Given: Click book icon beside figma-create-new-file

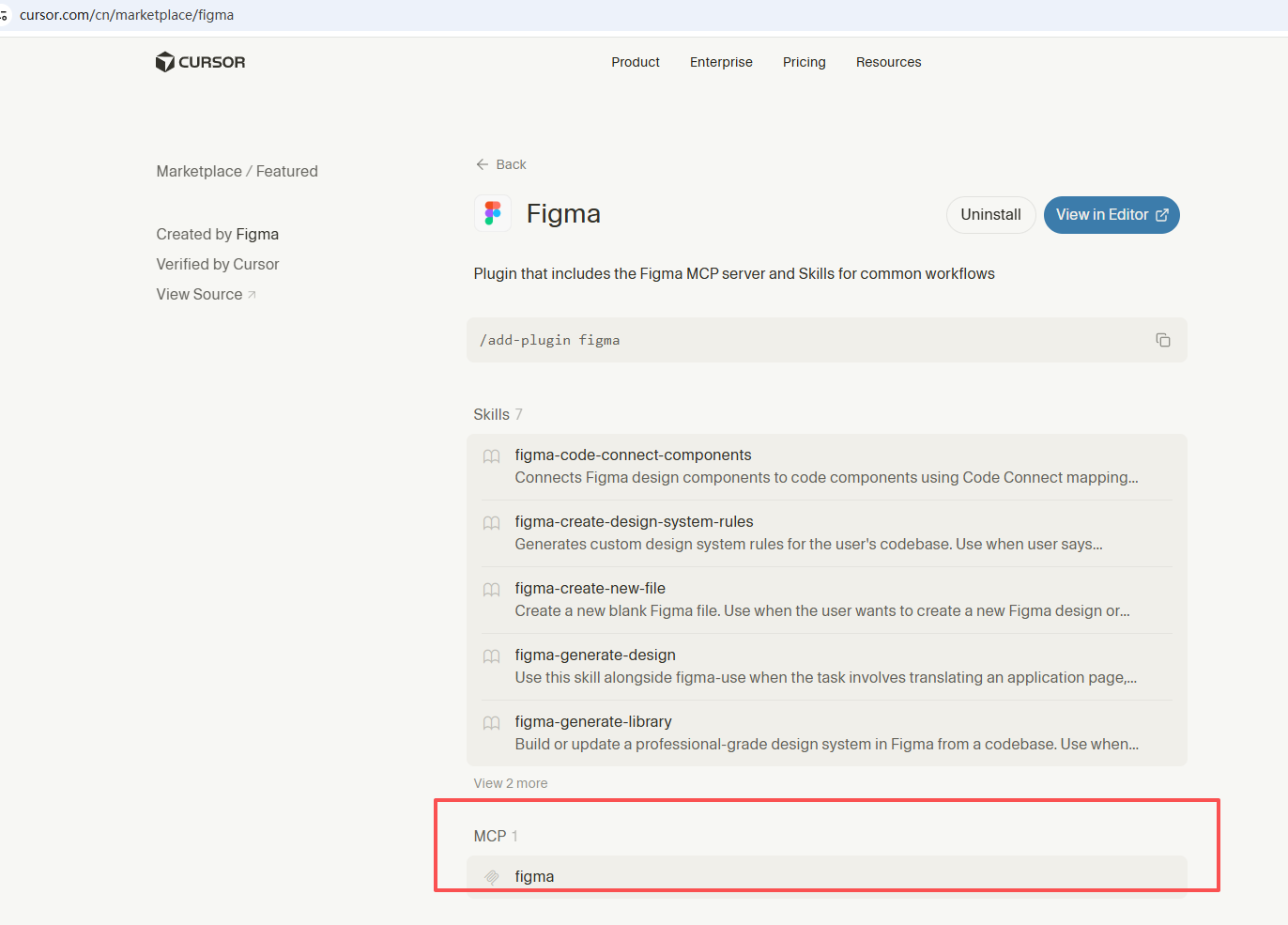Looking at the screenshot, I should pyautogui.click(x=491, y=590).
